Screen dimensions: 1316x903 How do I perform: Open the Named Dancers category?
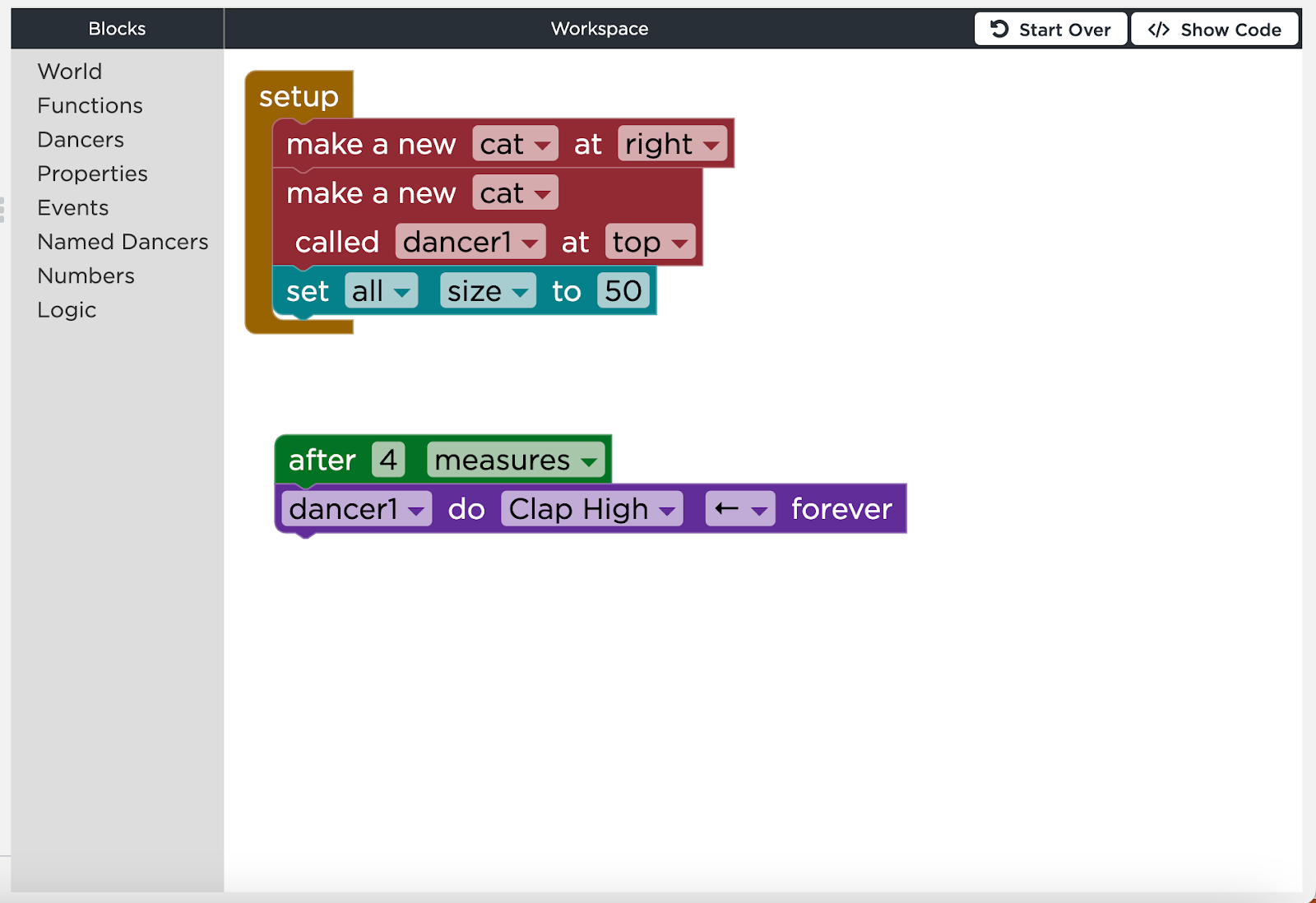coord(123,242)
